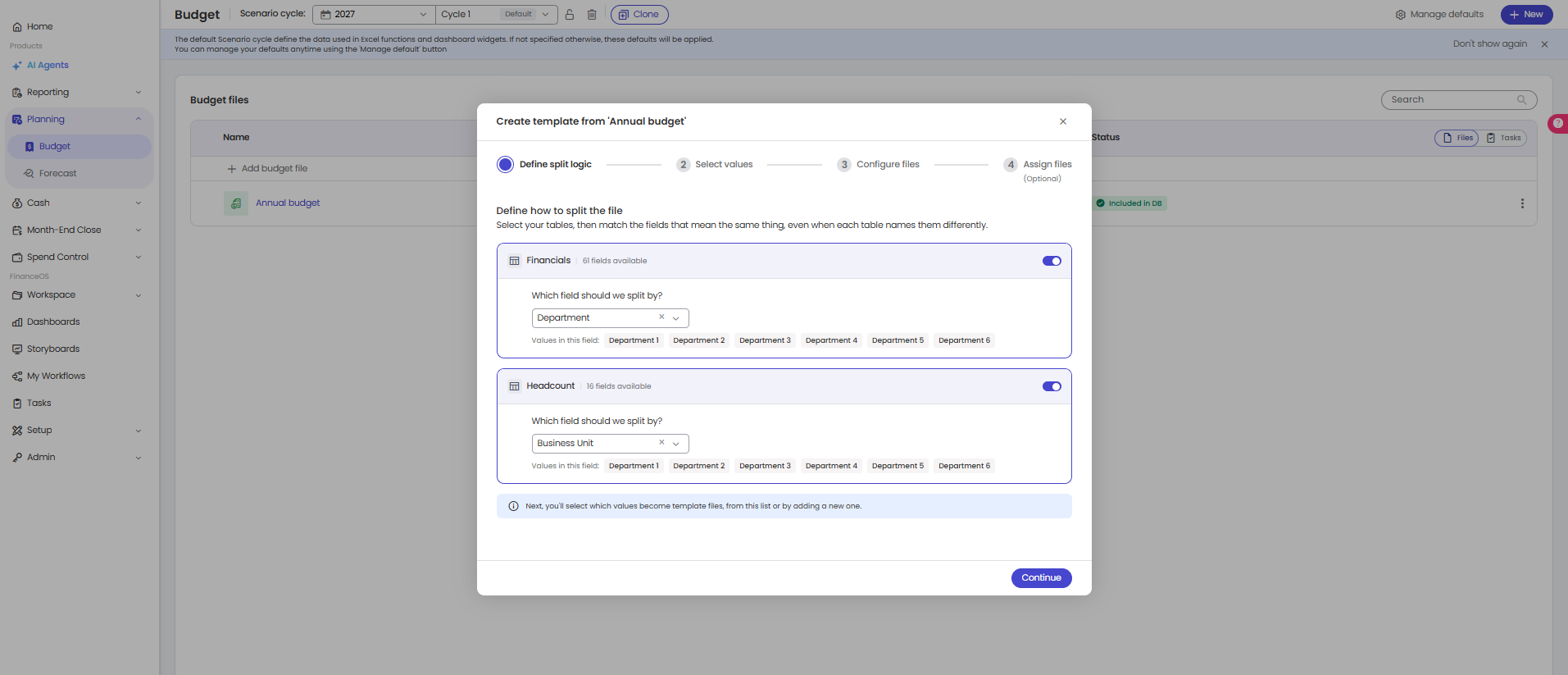Go to the Configure files step

[878, 165]
